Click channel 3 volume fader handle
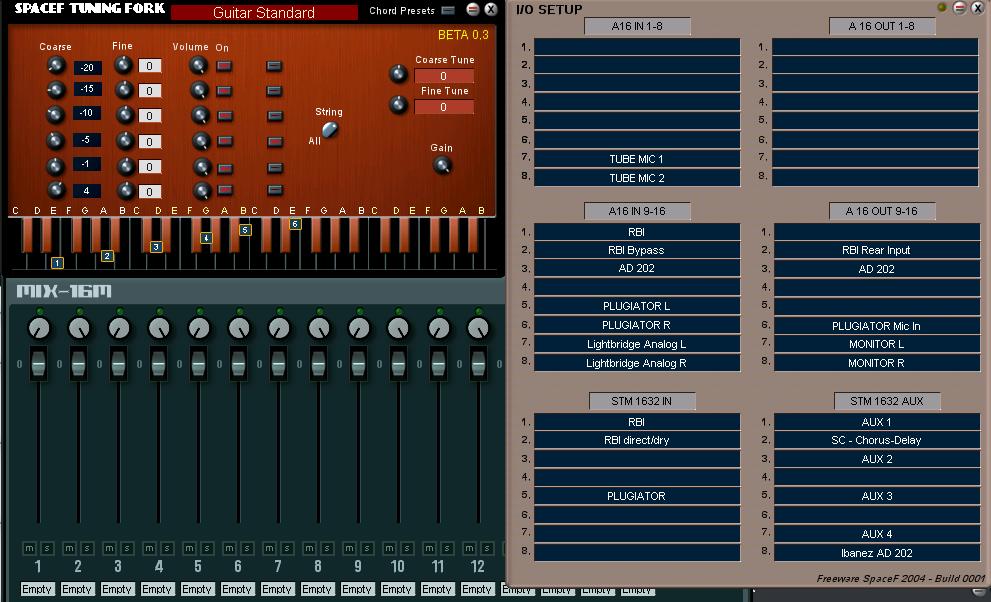991x602 pixels. [118, 364]
